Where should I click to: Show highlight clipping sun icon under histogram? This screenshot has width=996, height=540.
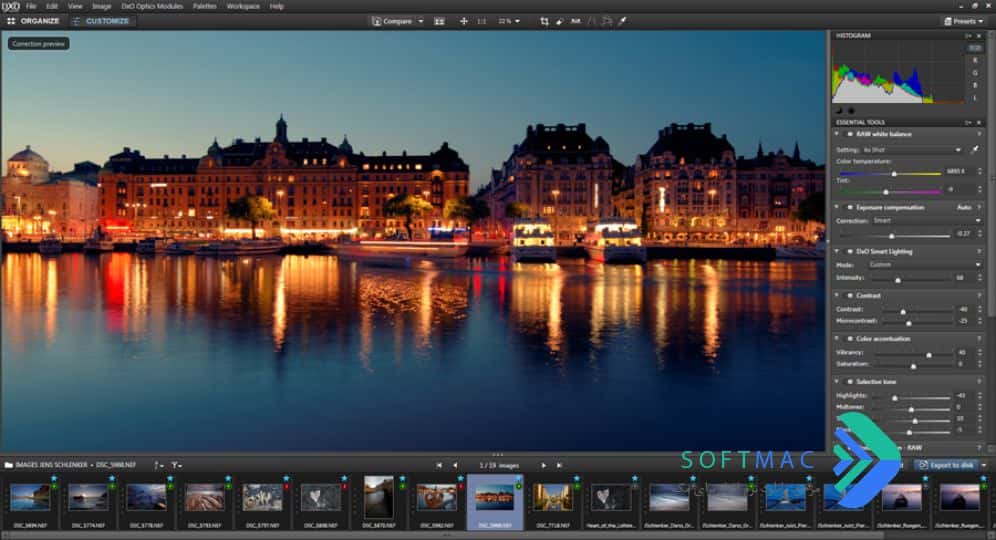[x=851, y=111]
